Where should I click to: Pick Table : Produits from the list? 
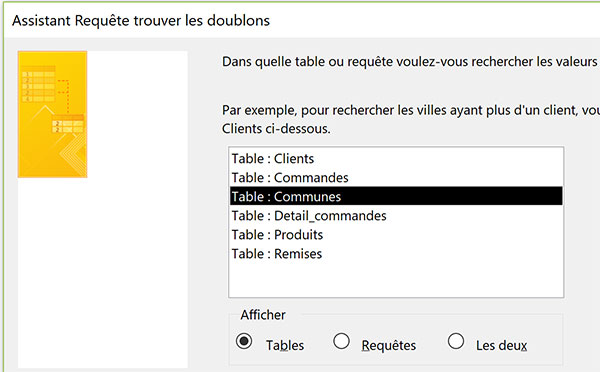coord(396,235)
